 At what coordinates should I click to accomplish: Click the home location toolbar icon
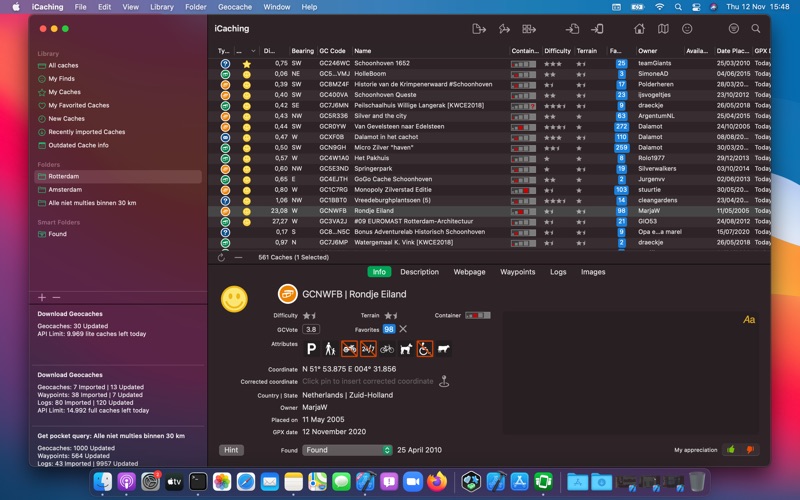pyautogui.click(x=640, y=29)
